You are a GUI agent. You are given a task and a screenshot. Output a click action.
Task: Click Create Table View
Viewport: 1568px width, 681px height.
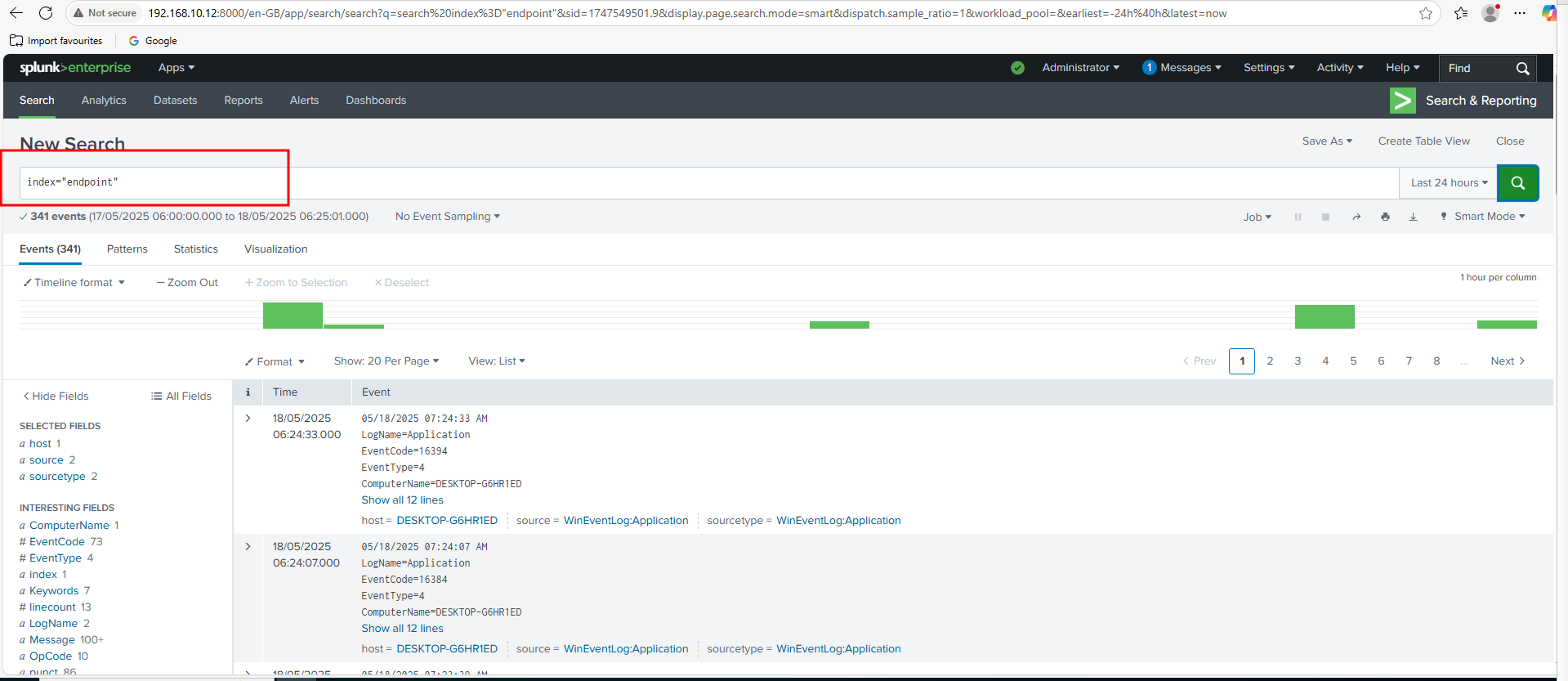tap(1423, 141)
